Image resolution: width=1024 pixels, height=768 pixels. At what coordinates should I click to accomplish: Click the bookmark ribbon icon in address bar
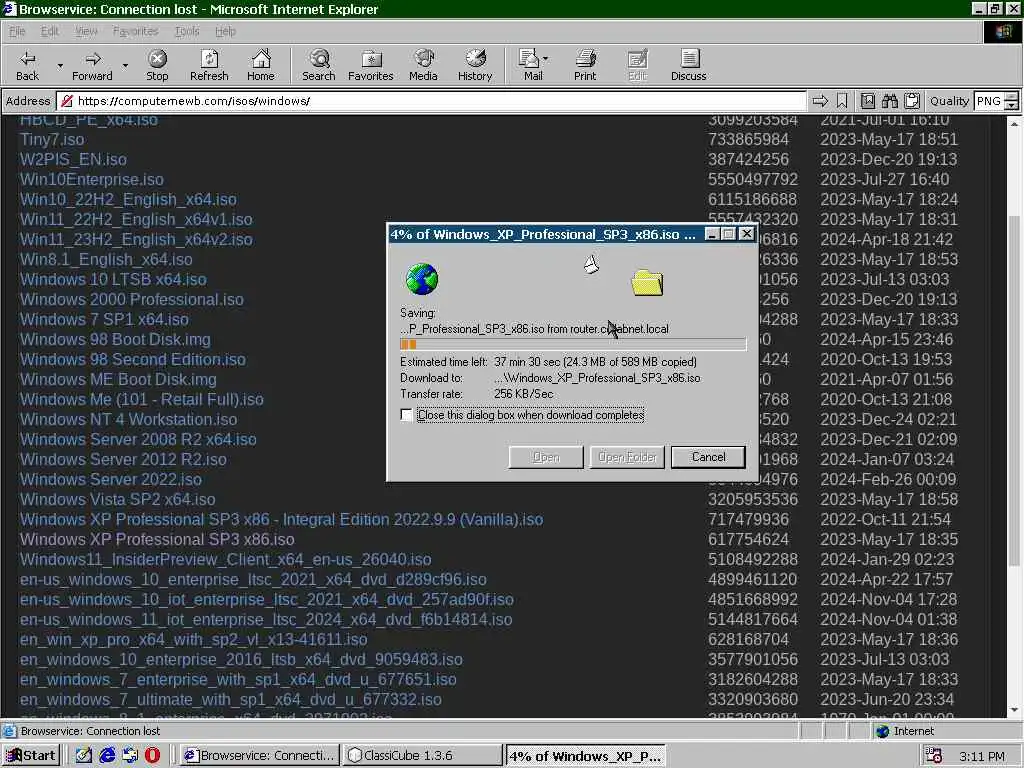pyautogui.click(x=842, y=101)
